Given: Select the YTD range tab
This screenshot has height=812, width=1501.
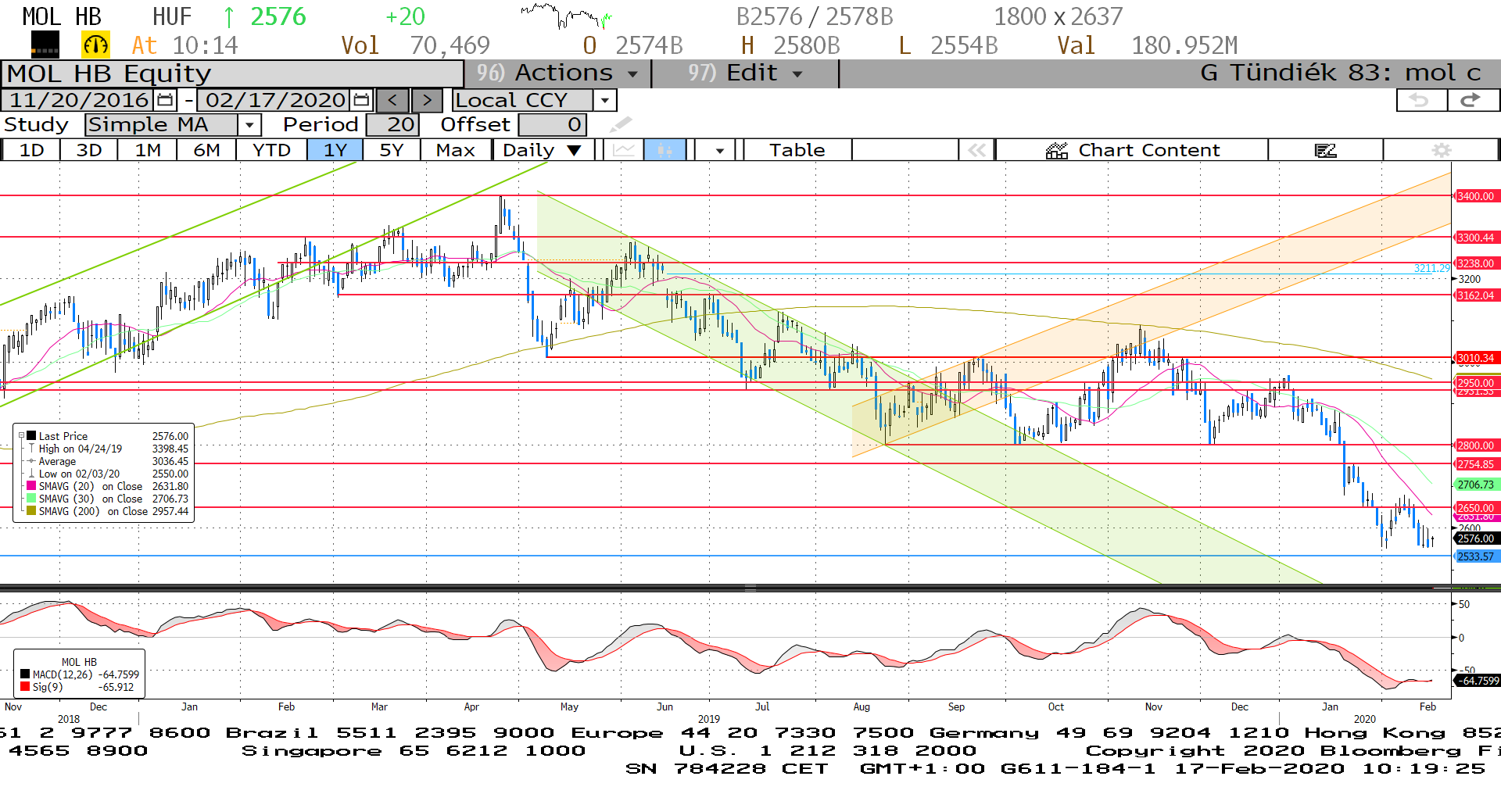Looking at the screenshot, I should click(271, 150).
